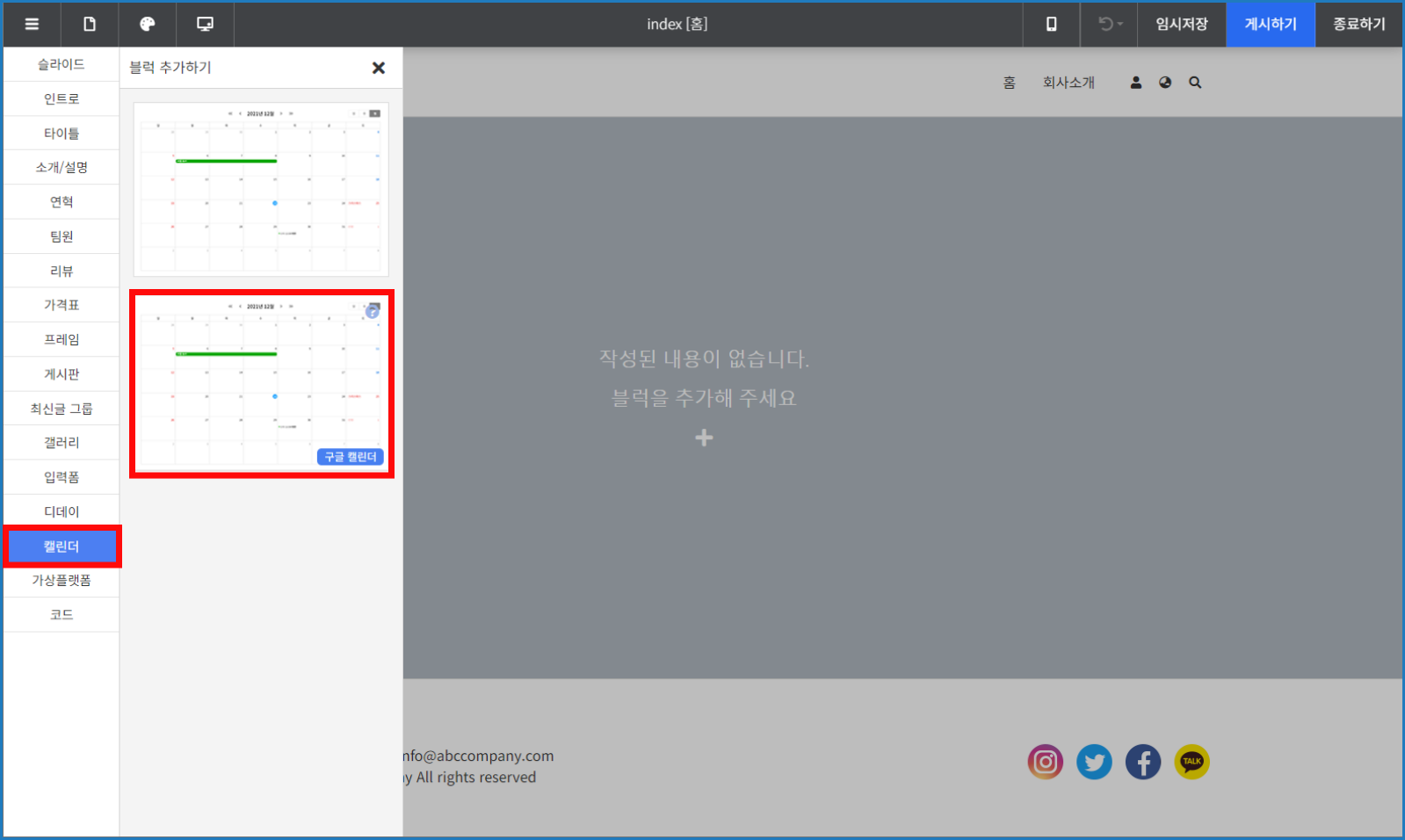Click the desktop monitor preview icon
The image size is (1405, 840).
pyautogui.click(x=205, y=24)
